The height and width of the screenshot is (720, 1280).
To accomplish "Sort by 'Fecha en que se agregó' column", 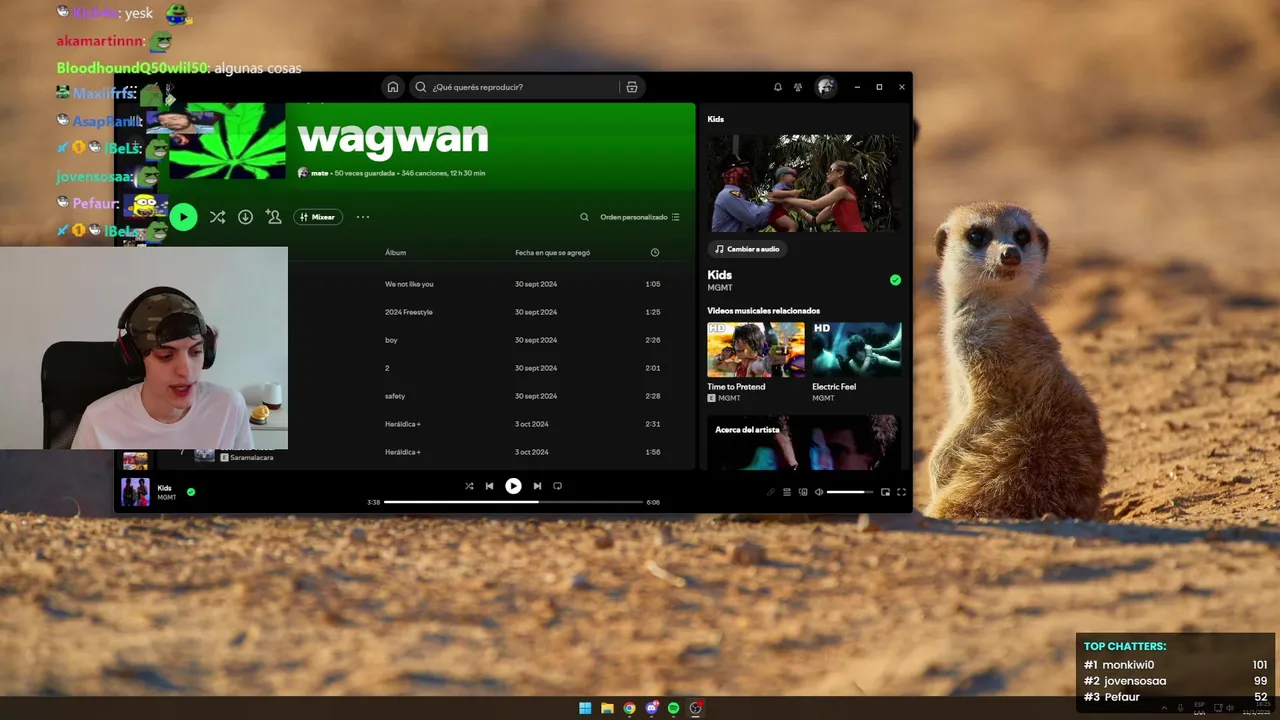I will (x=552, y=253).
